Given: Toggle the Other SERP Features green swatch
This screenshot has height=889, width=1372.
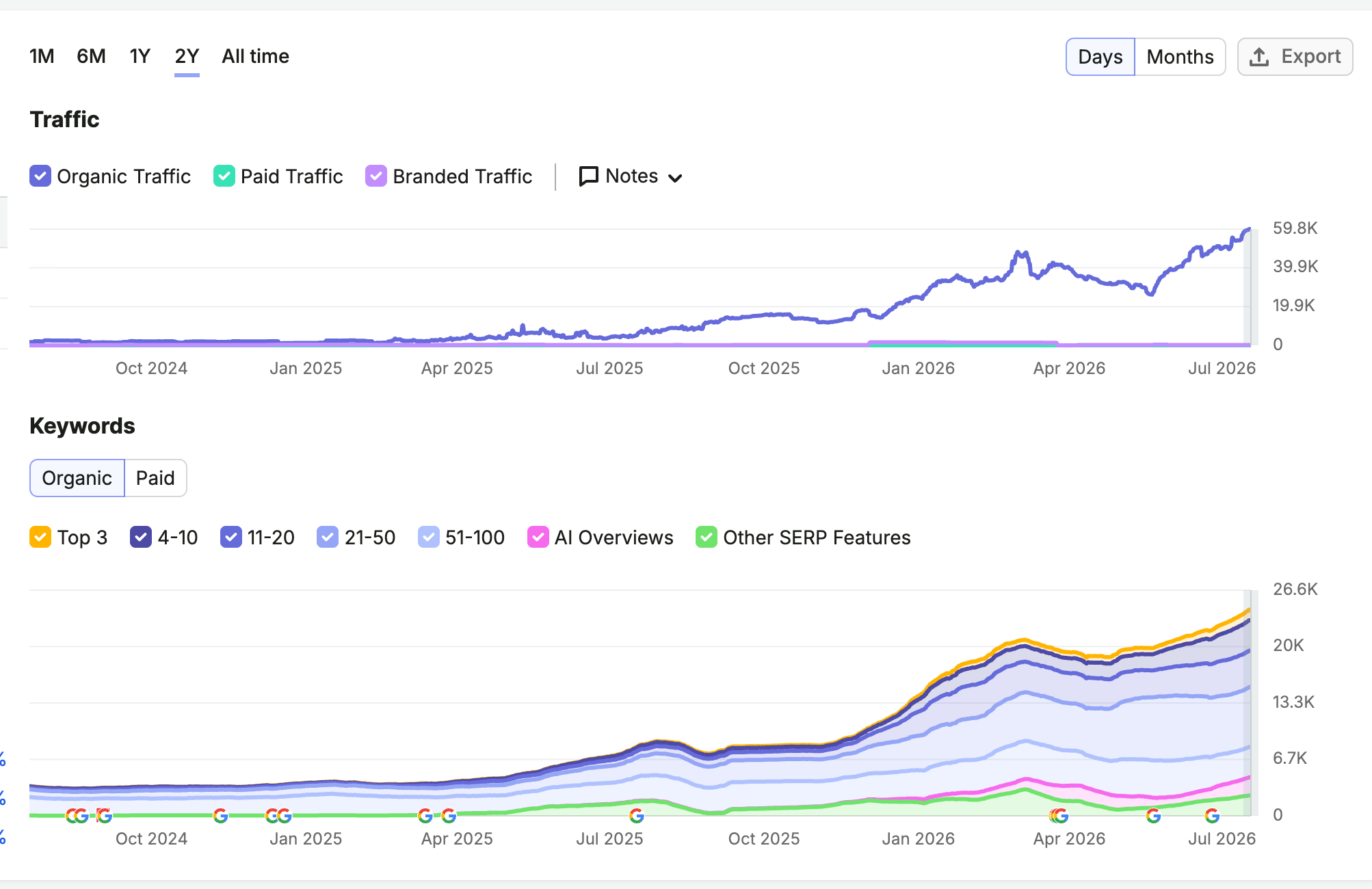Looking at the screenshot, I should (x=707, y=538).
